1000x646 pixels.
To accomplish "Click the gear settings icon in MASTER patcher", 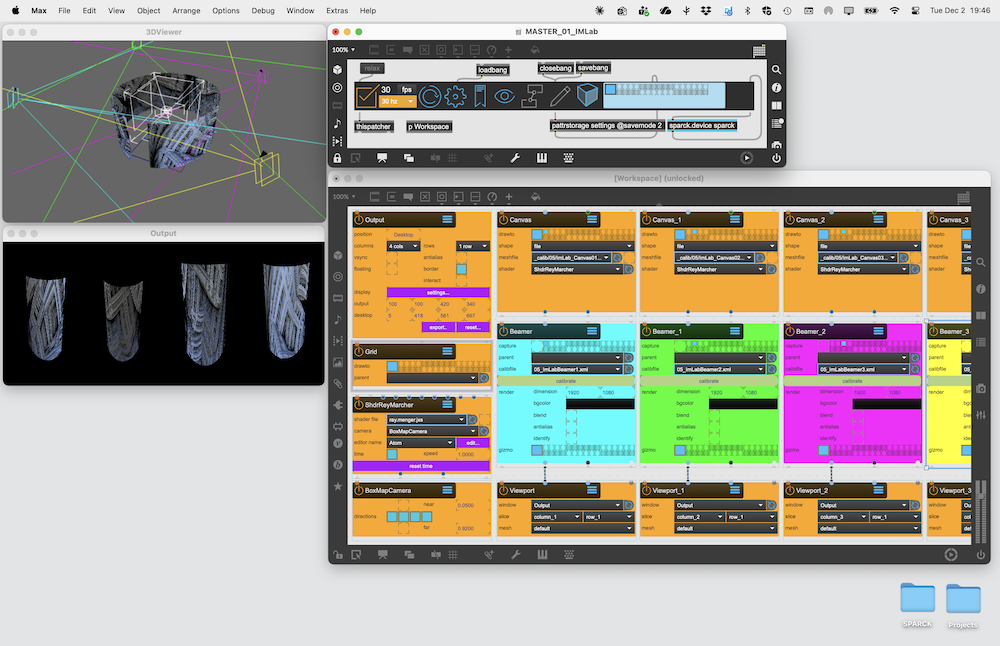I will [456, 96].
